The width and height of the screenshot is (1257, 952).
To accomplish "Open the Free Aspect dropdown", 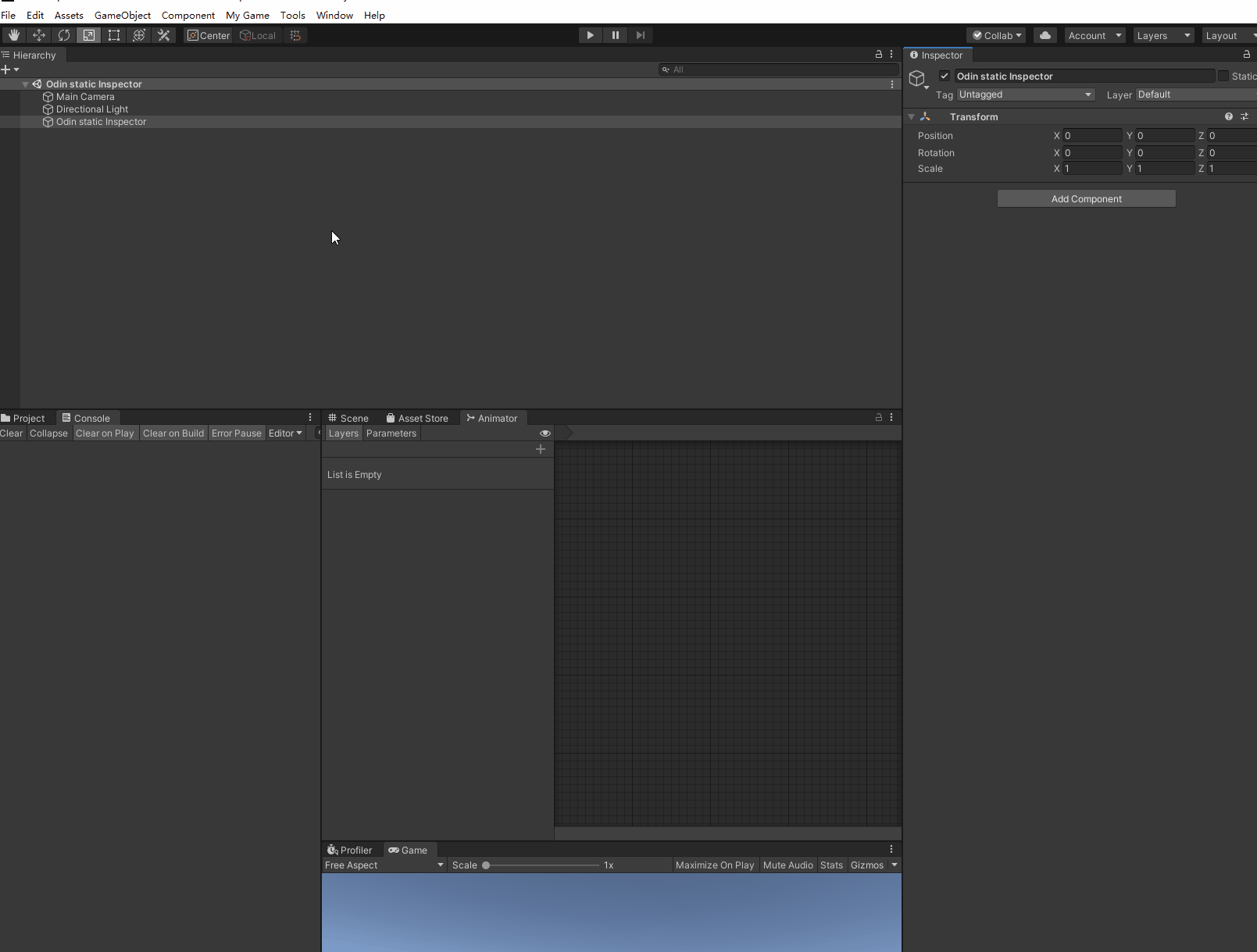I will [x=384, y=865].
